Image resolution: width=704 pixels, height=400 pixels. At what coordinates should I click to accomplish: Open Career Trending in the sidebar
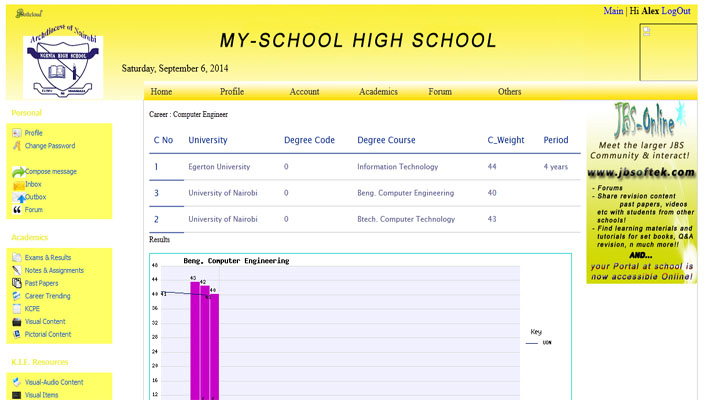pos(47,296)
